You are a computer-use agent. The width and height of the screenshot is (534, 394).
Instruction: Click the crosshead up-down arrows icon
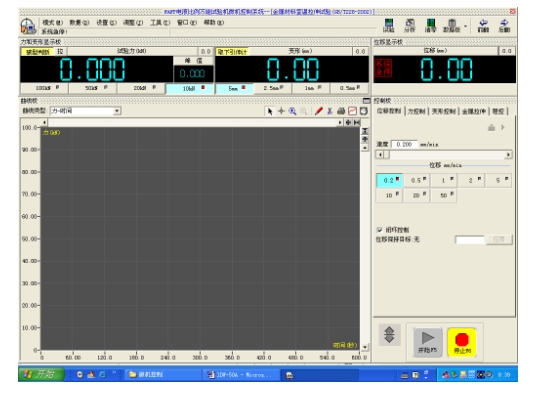tap(390, 334)
